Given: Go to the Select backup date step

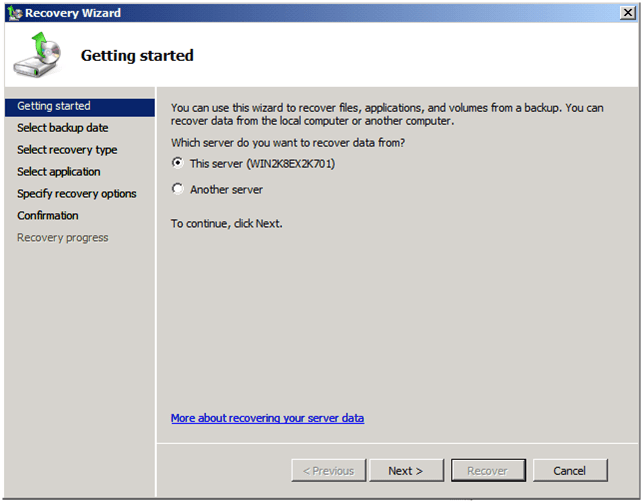Looking at the screenshot, I should click(x=63, y=128).
